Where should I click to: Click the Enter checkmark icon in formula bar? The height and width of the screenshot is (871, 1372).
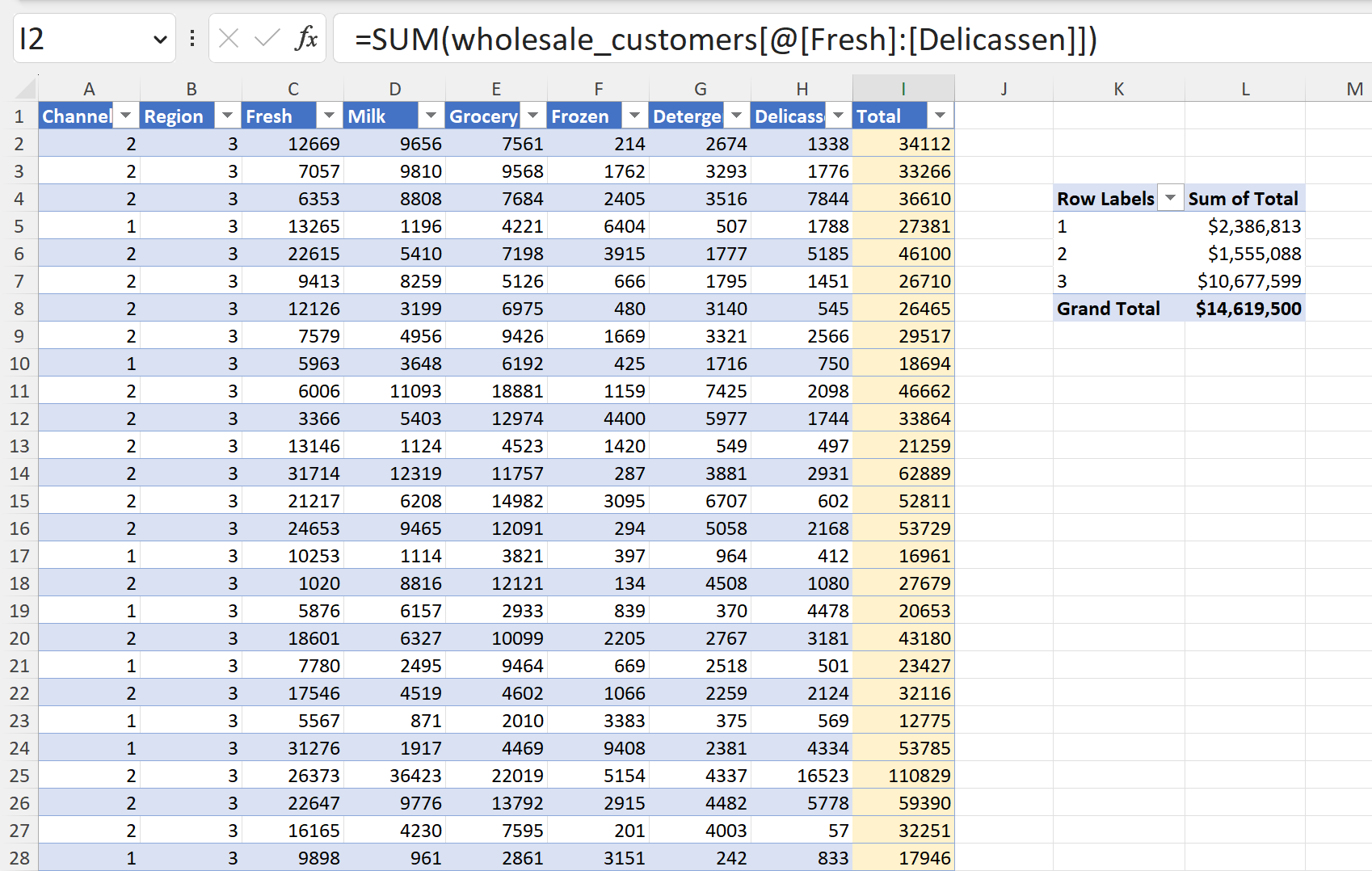click(267, 38)
